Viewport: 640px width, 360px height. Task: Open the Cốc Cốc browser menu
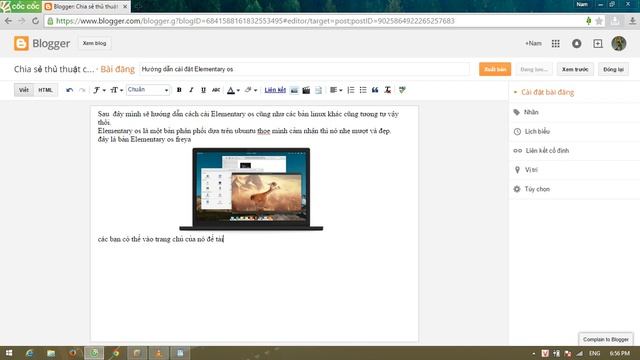click(x=20, y=6)
